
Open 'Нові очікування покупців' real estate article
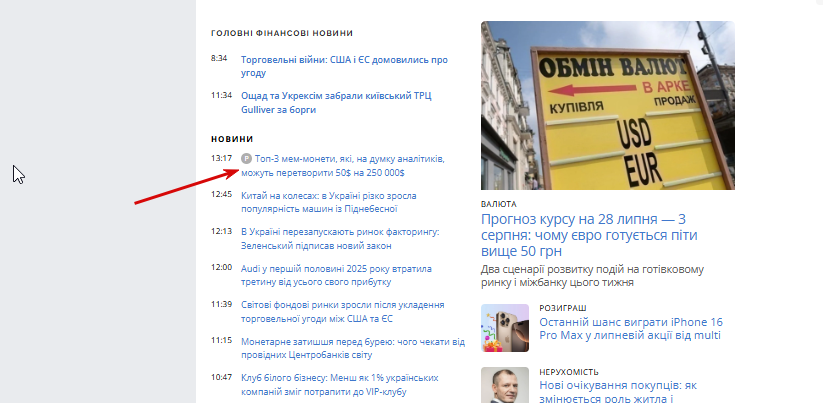tap(618, 391)
